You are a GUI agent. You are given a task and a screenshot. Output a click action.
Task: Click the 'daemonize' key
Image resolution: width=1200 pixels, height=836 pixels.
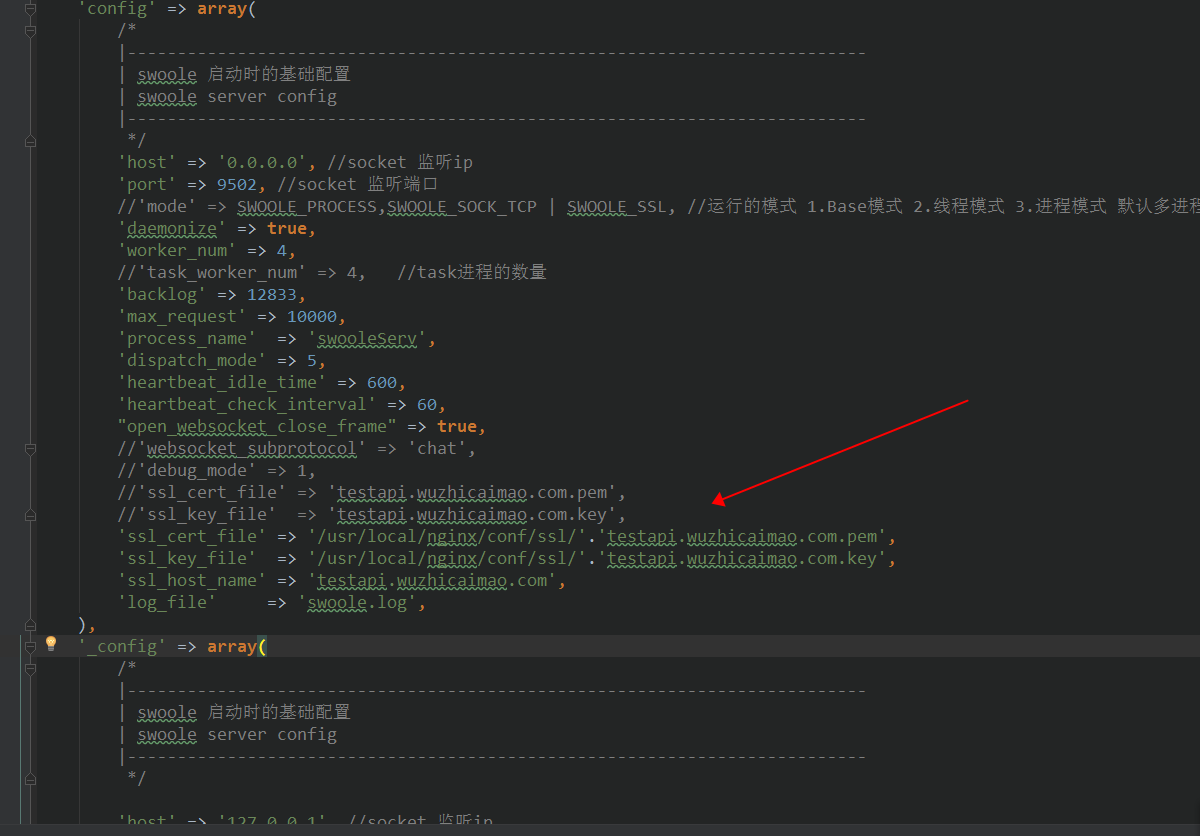[172, 228]
